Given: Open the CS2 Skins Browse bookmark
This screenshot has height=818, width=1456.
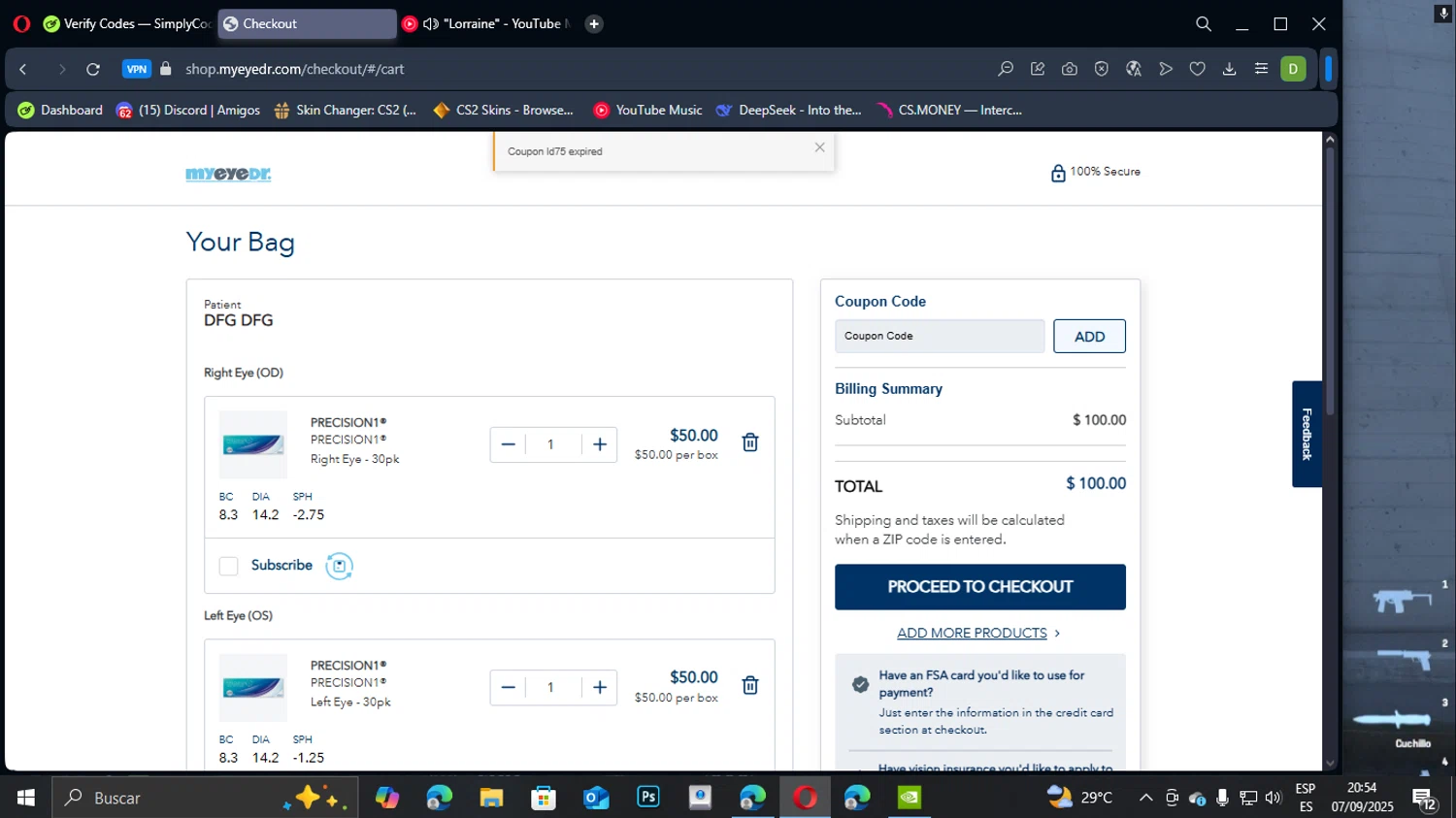Looking at the screenshot, I should (x=504, y=111).
